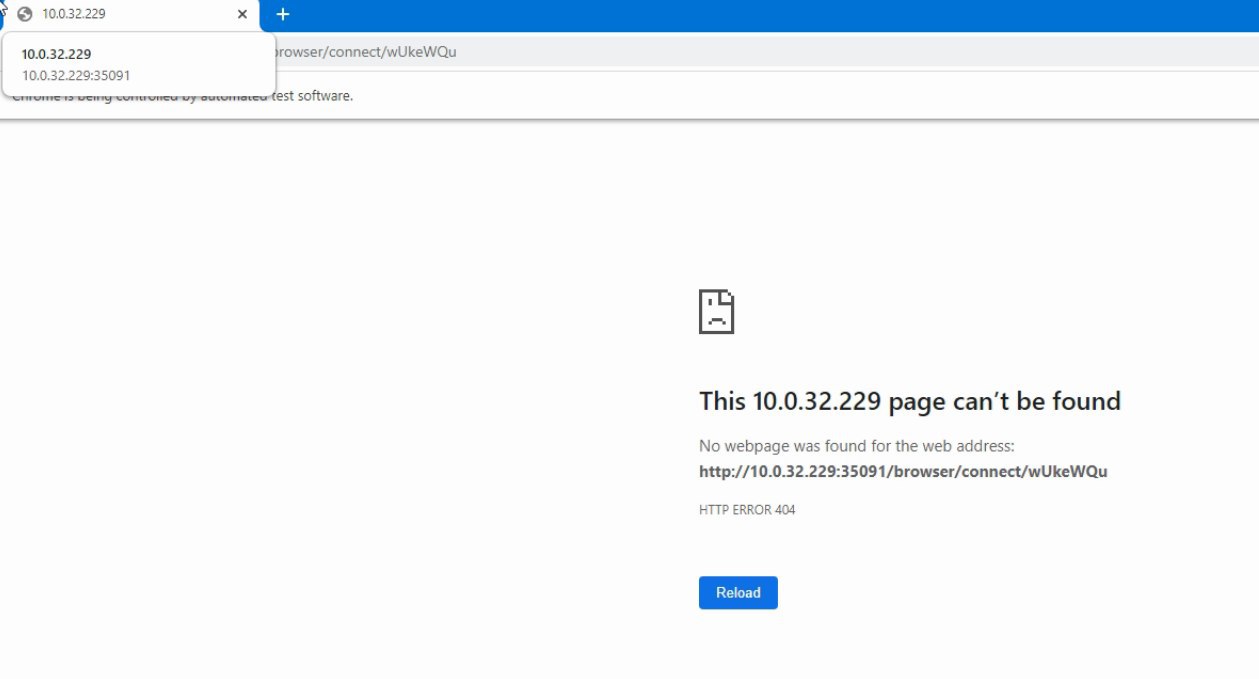The image size is (1259, 679).
Task: Click the blue Reload button
Action: [x=738, y=592]
